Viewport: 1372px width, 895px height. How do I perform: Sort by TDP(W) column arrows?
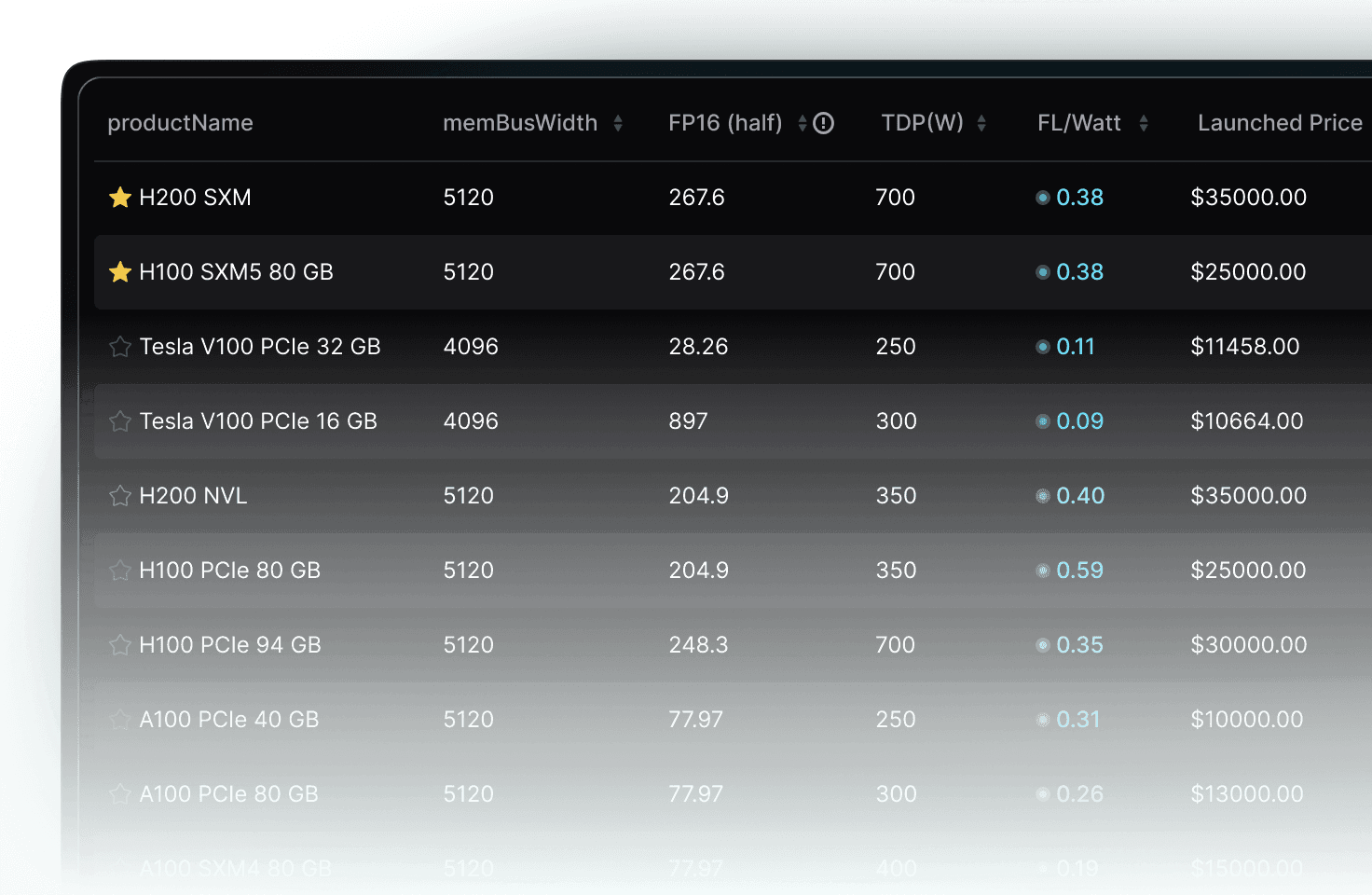[x=981, y=123]
